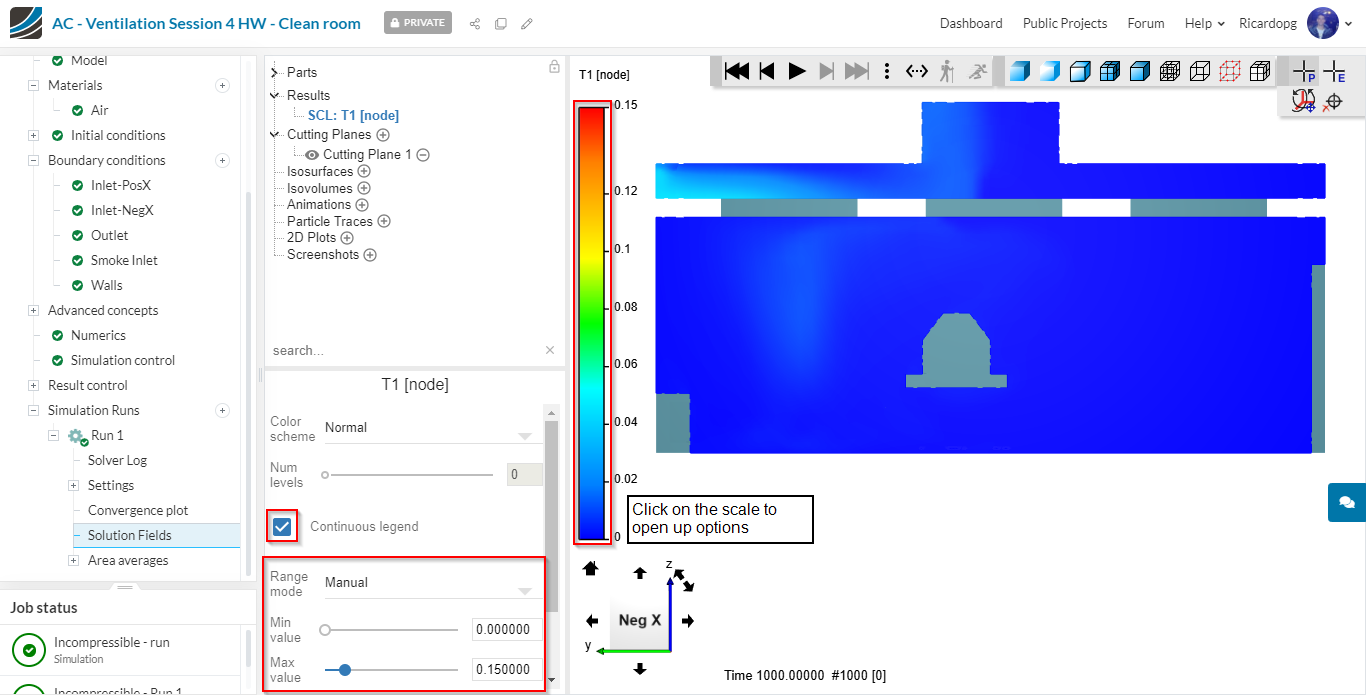Add a new cutting plane with plus icon
Image resolution: width=1366 pixels, height=695 pixels.
click(x=383, y=135)
